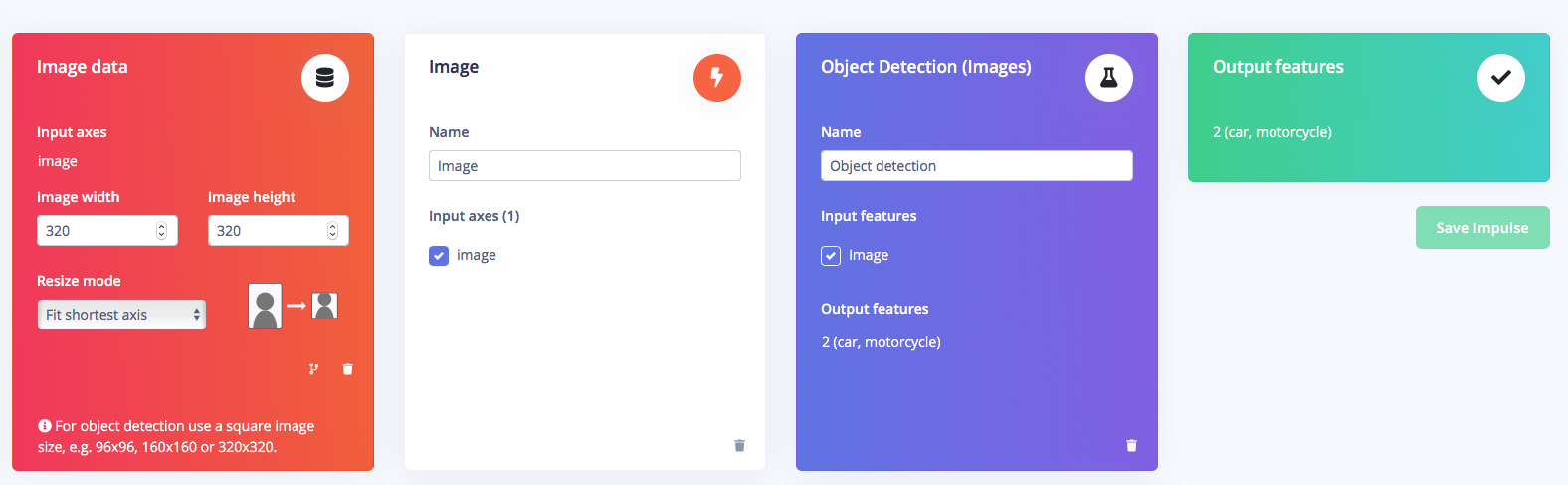Screen dimensions: 1568x485
Task: Click the lightning bolt icon on Image block
Action: 717,78
